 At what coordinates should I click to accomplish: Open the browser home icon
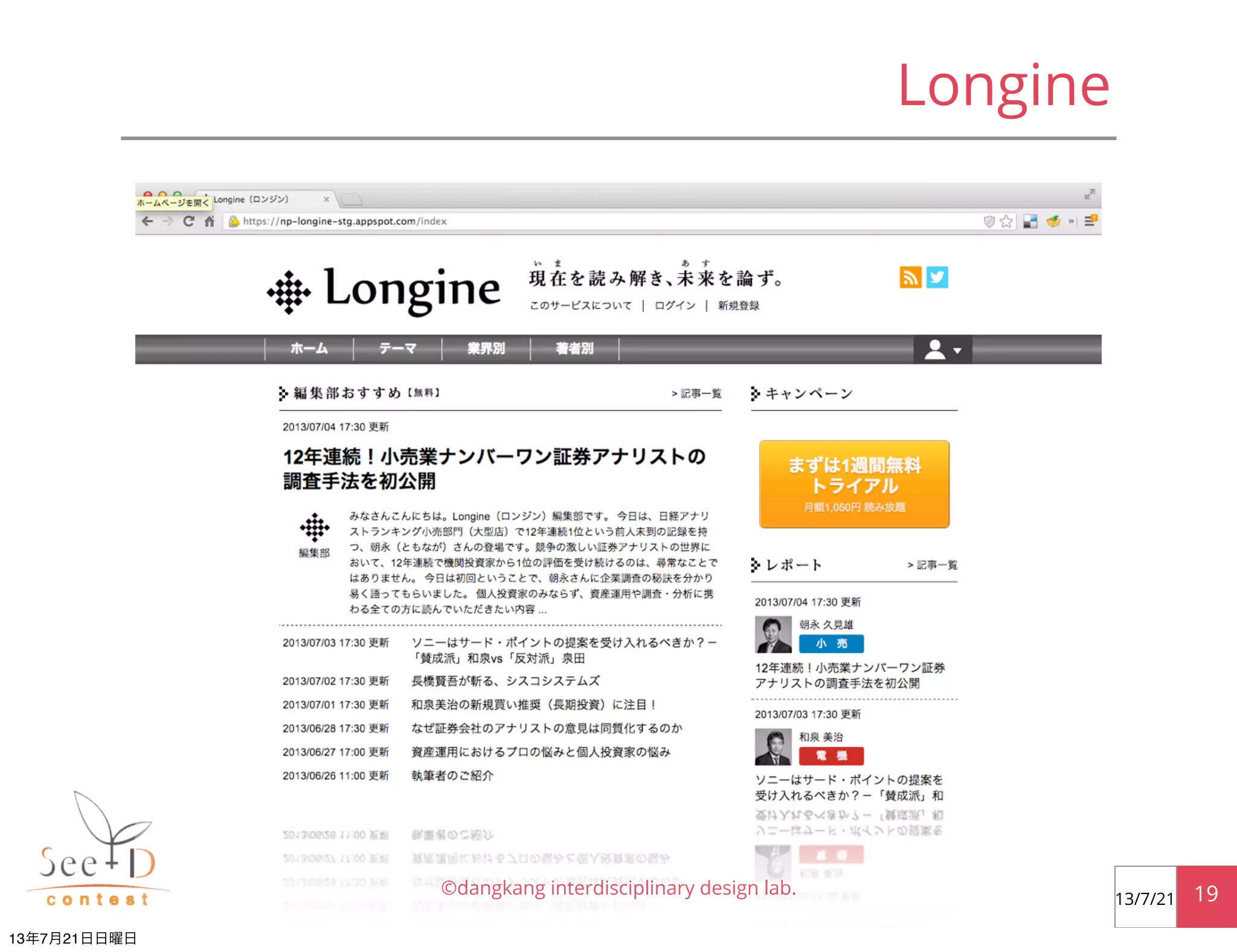(x=209, y=221)
